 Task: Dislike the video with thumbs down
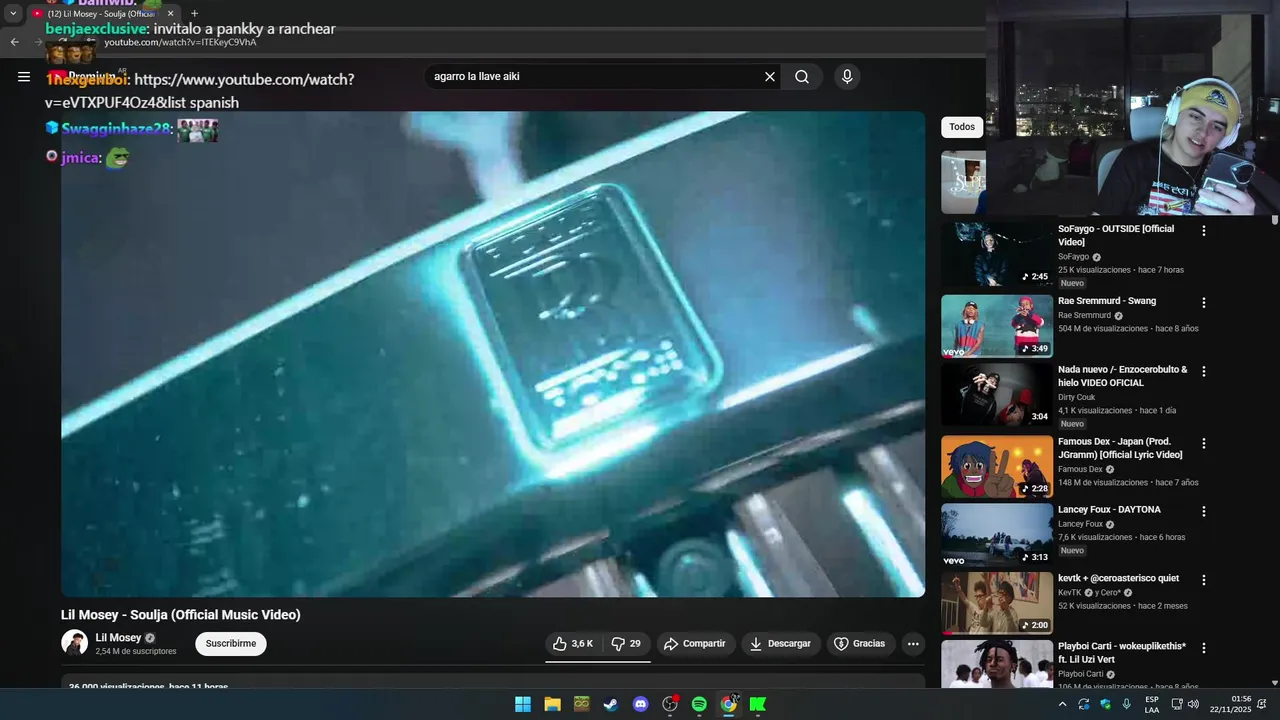click(626, 644)
